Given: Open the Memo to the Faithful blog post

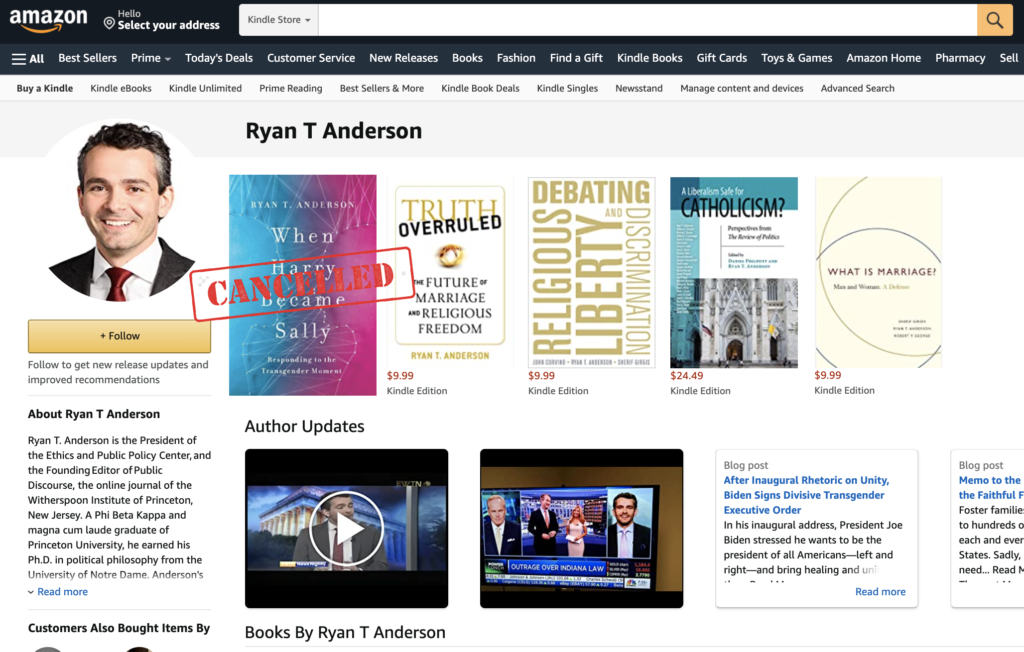Looking at the screenshot, I should [991, 488].
